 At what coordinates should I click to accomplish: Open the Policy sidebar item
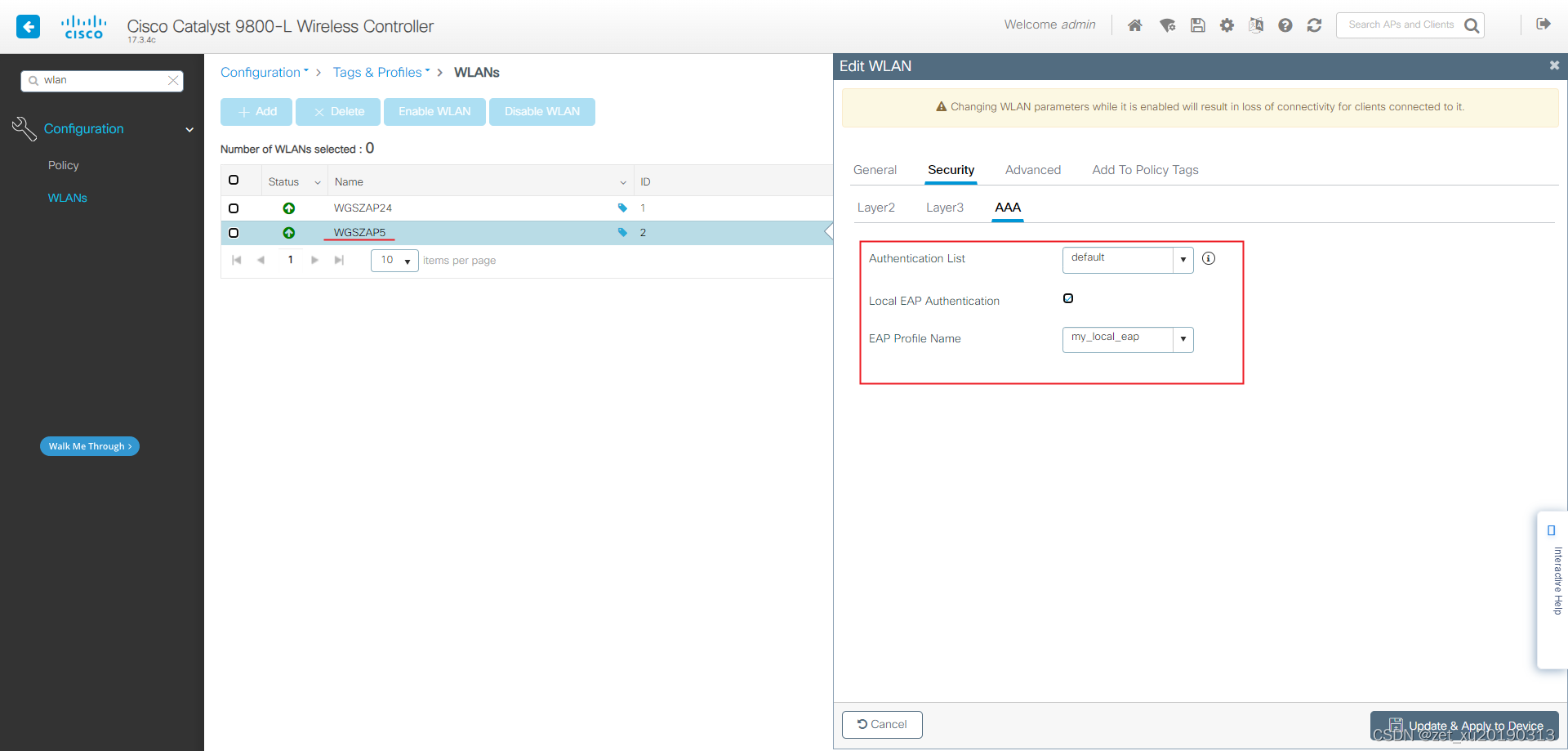[64, 165]
